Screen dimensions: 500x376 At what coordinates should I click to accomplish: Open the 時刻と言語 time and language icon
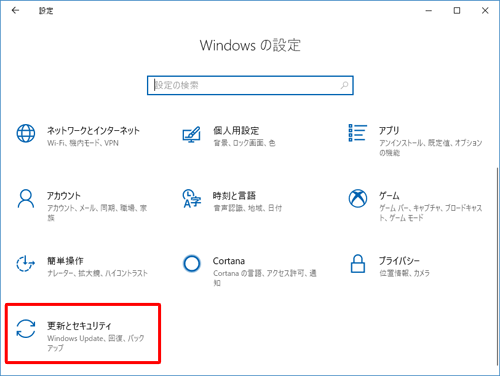click(x=192, y=199)
